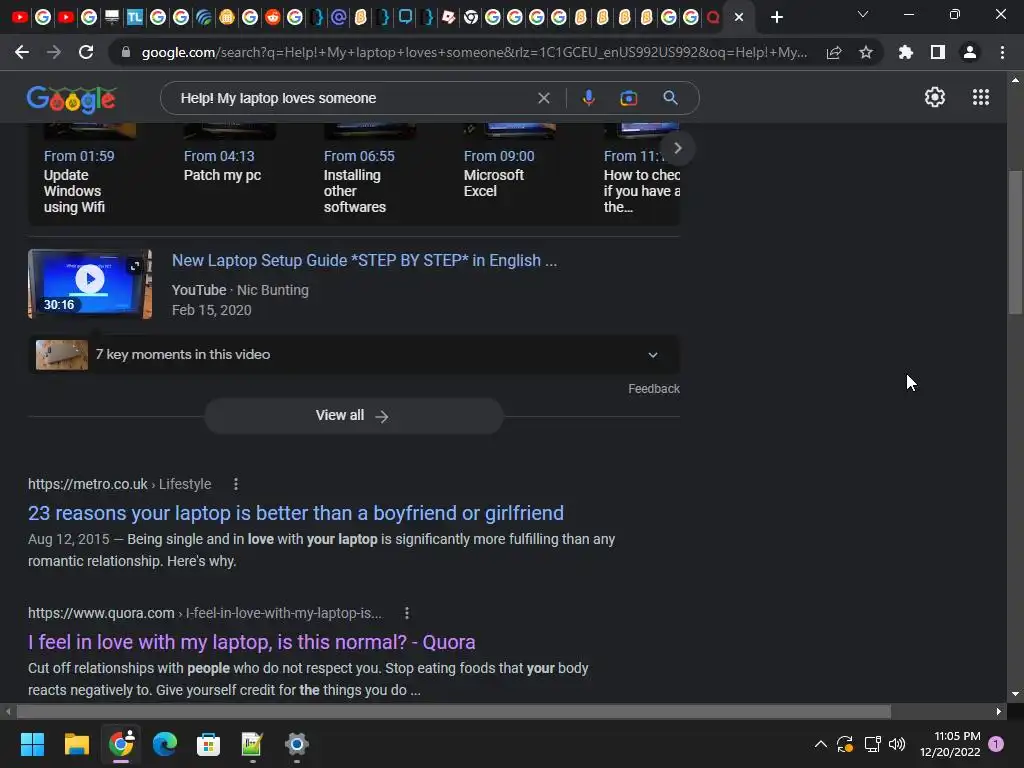Image resolution: width=1024 pixels, height=768 pixels.
Task: Show hidden system tray icons
Action: tap(821, 744)
